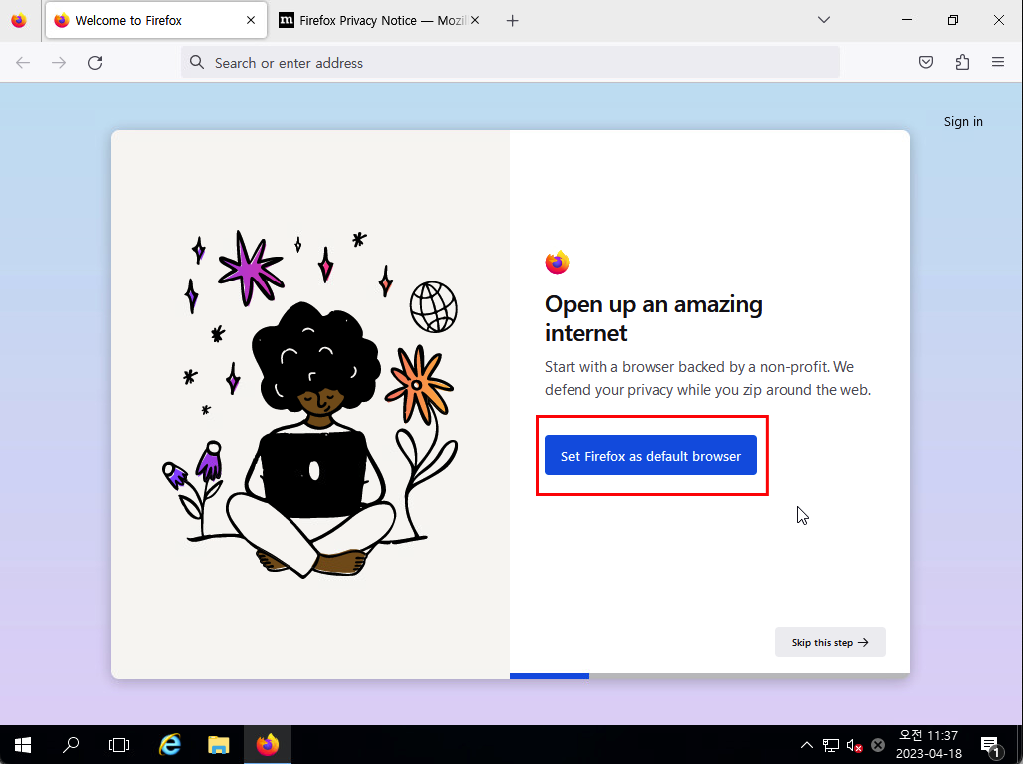Image resolution: width=1023 pixels, height=764 pixels.
Task: Open the Save to Pocket icon
Action: [x=926, y=63]
